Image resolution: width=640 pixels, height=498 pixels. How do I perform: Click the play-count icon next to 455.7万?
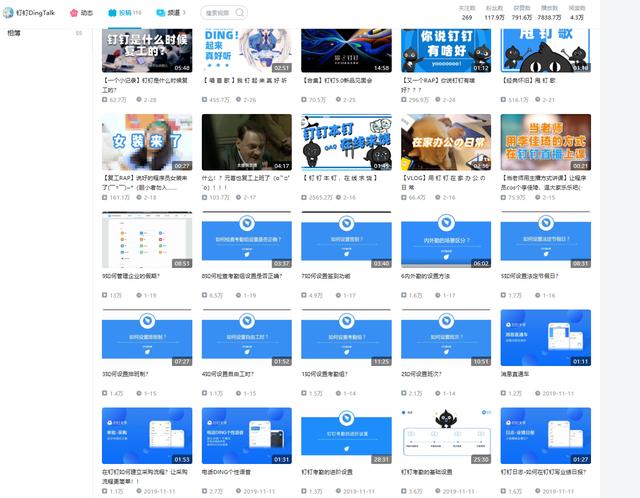pyautogui.click(x=204, y=100)
